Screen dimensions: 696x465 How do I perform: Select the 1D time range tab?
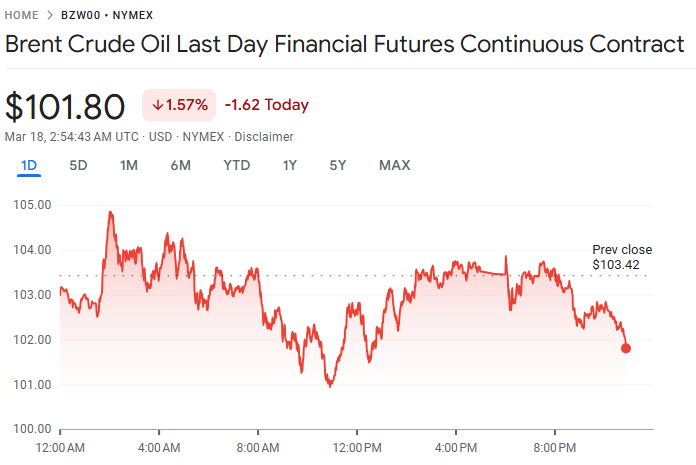point(29,165)
